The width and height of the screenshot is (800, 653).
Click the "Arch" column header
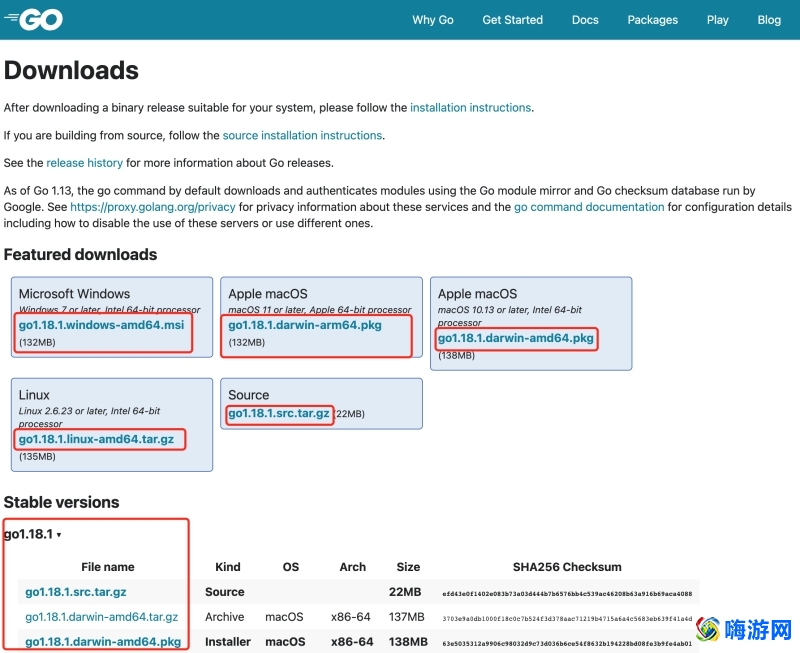[x=353, y=567]
